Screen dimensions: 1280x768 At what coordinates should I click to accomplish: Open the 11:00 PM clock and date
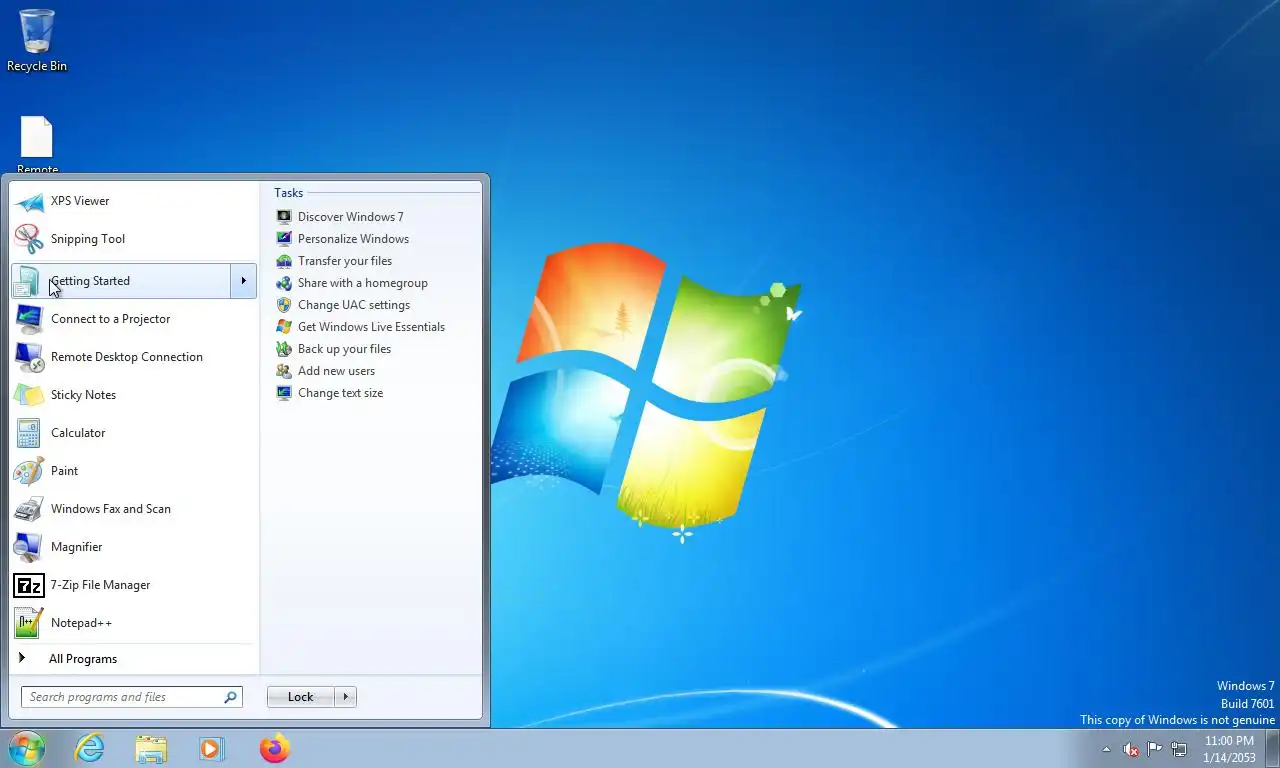tap(1230, 749)
